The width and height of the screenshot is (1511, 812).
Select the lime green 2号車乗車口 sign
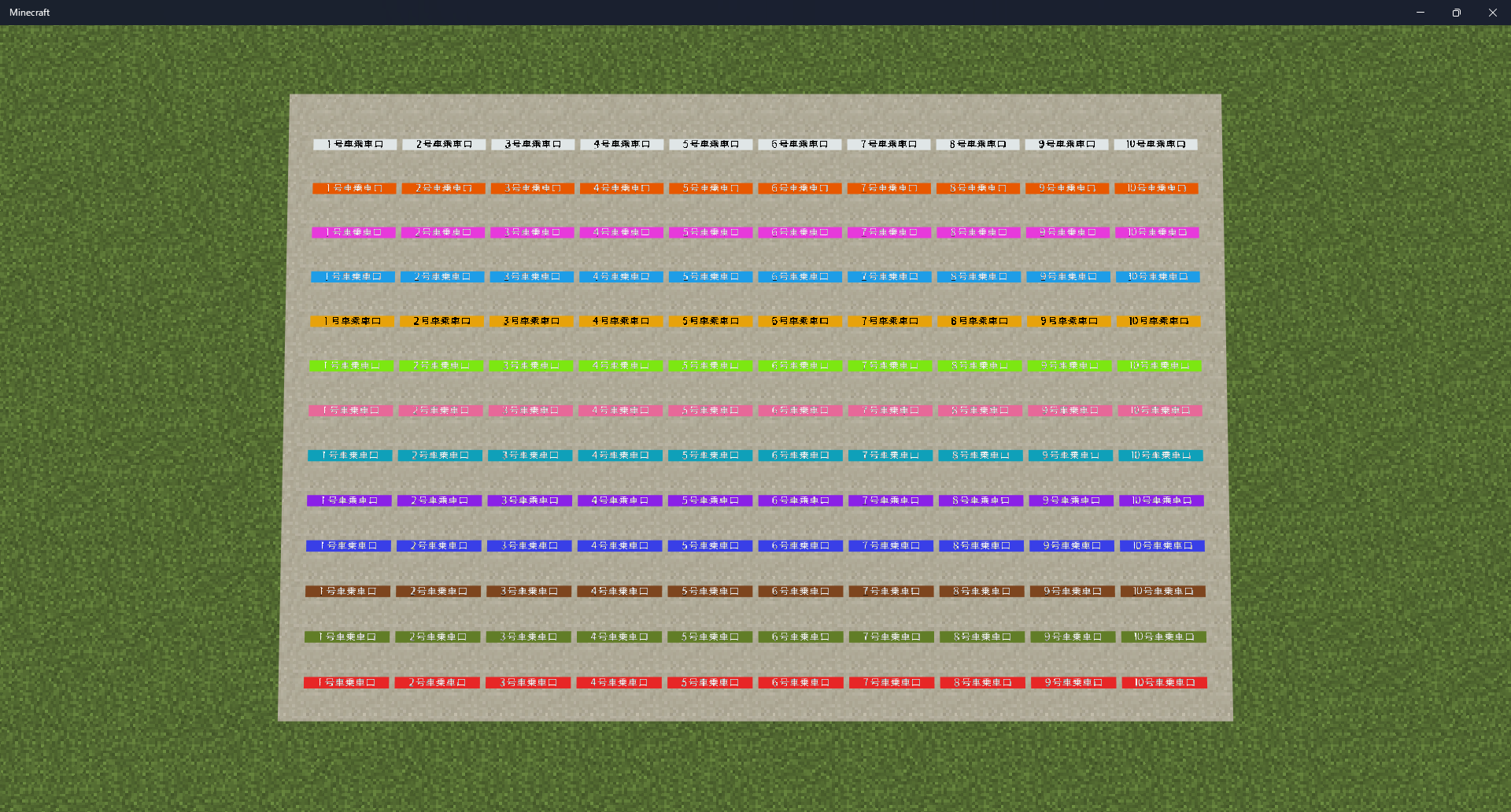(x=441, y=366)
